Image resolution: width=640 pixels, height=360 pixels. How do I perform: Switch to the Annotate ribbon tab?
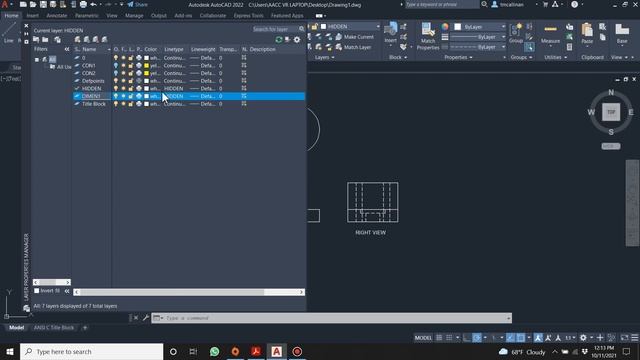(x=57, y=16)
